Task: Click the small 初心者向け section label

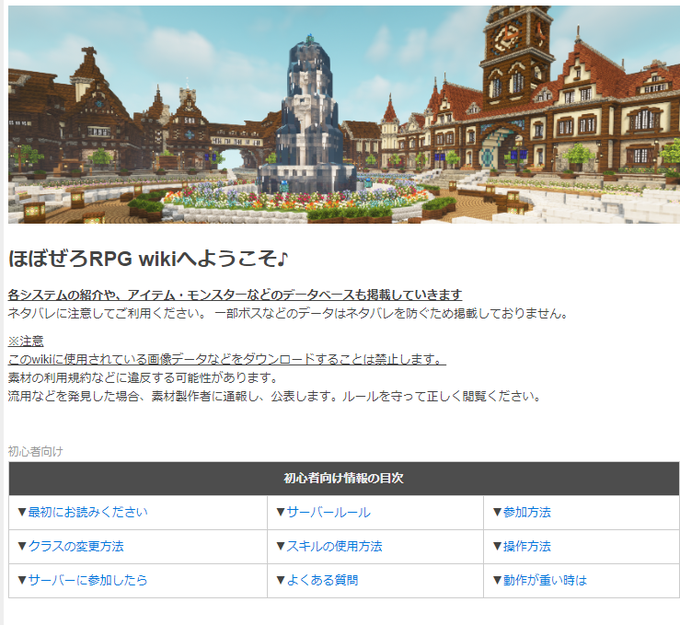Action: (x=36, y=452)
